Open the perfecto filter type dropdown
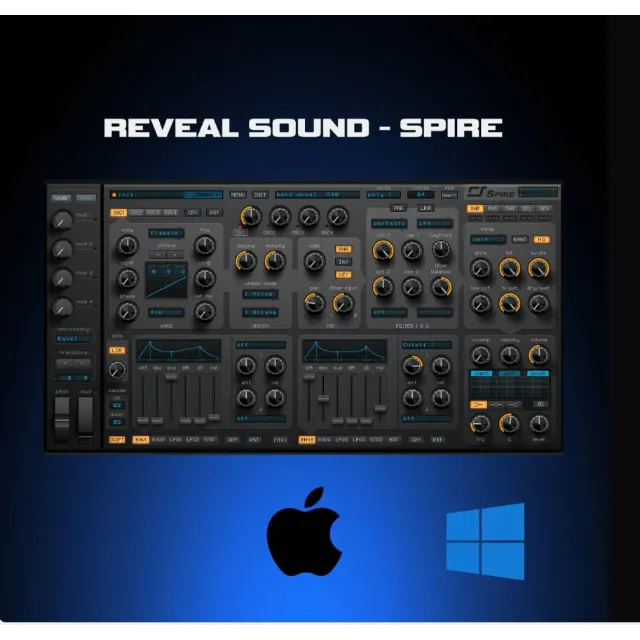The image size is (640, 640). pos(391,224)
